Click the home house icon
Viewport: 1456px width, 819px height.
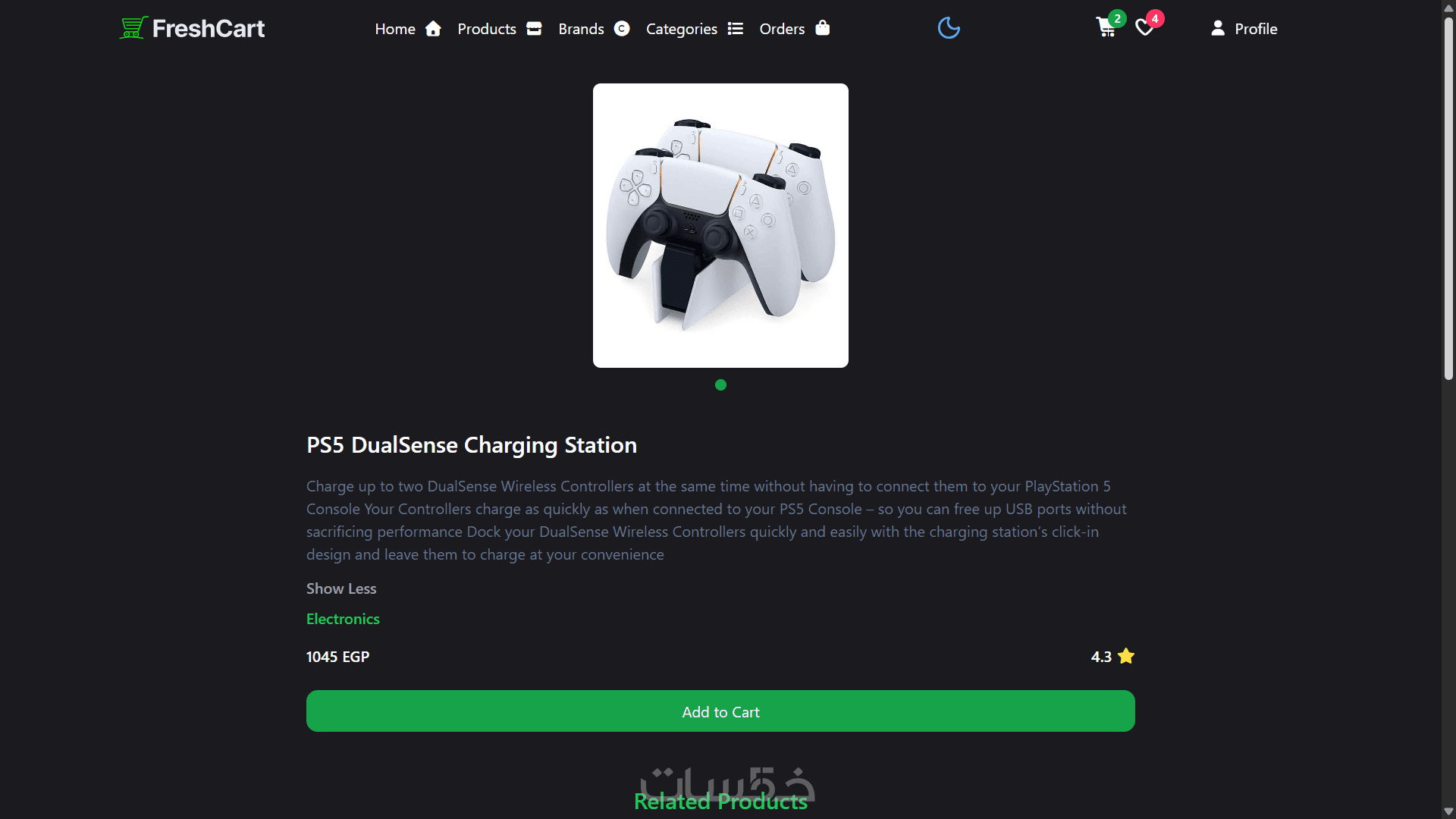pyautogui.click(x=433, y=29)
